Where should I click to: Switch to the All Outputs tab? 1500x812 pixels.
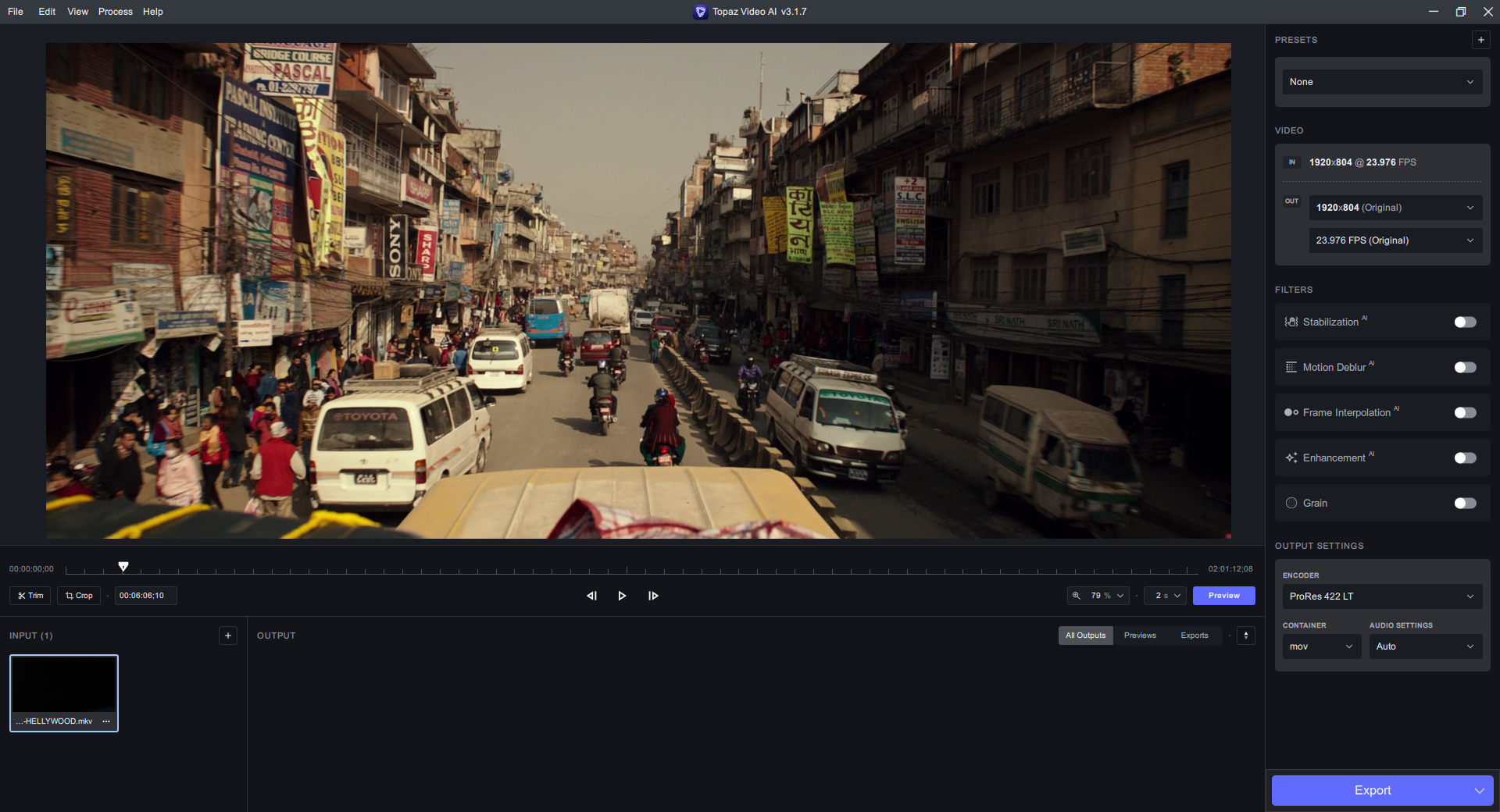coord(1086,636)
